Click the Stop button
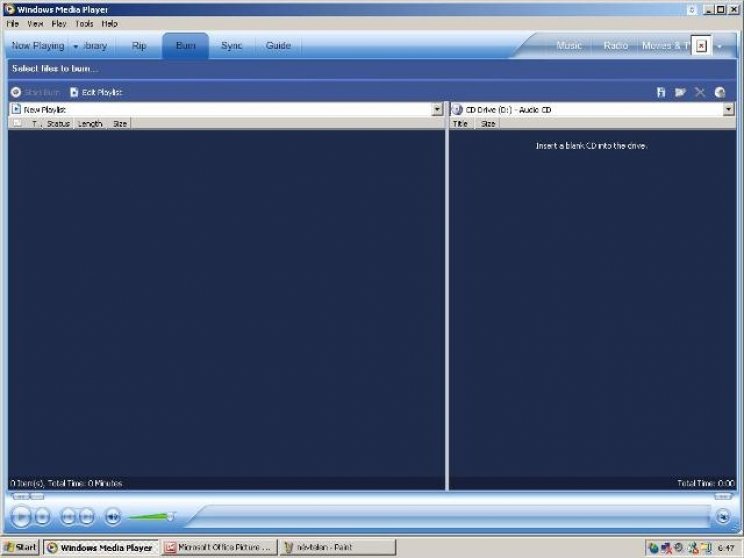 (x=43, y=517)
